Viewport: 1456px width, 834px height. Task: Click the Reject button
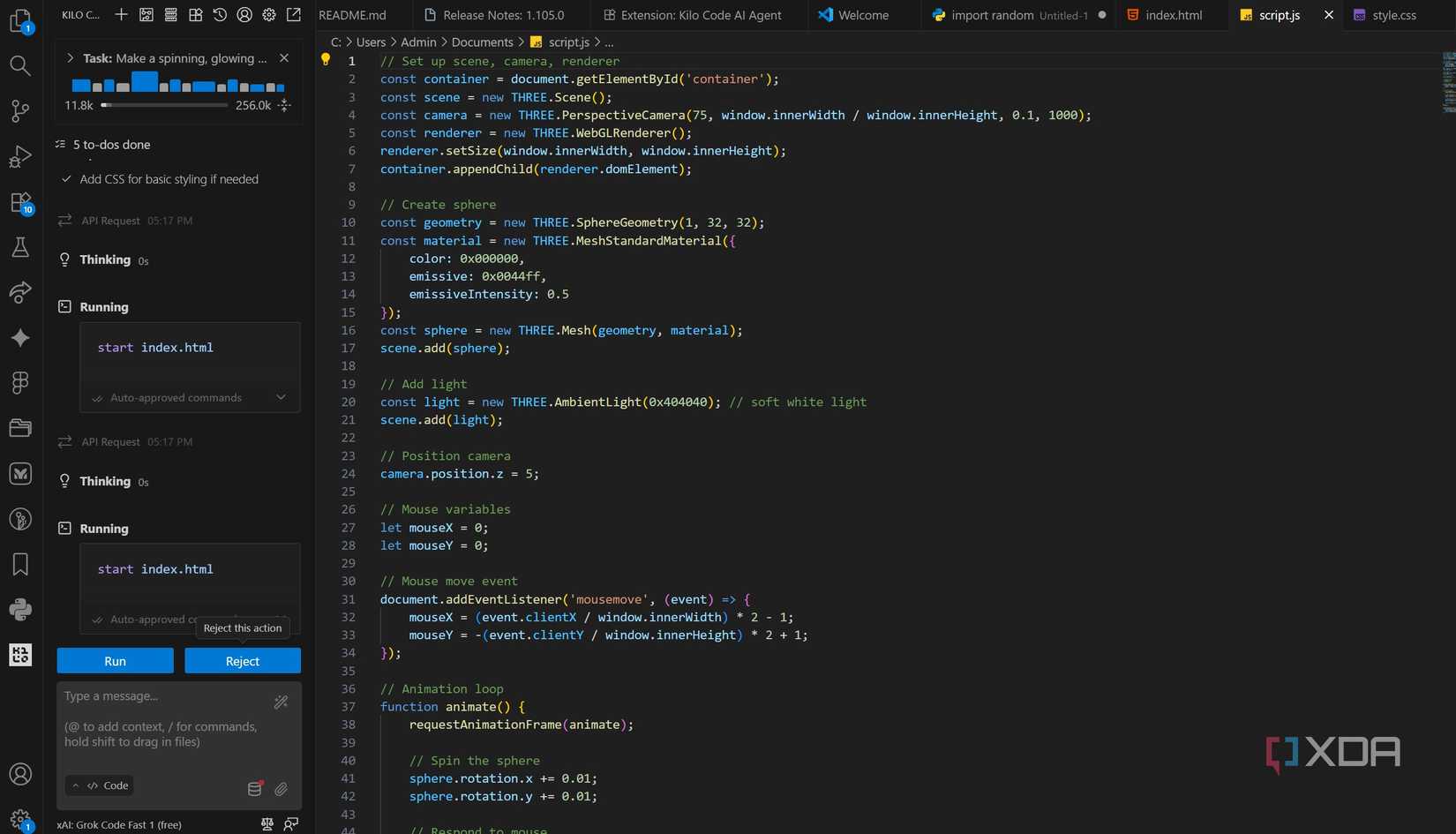[242, 660]
